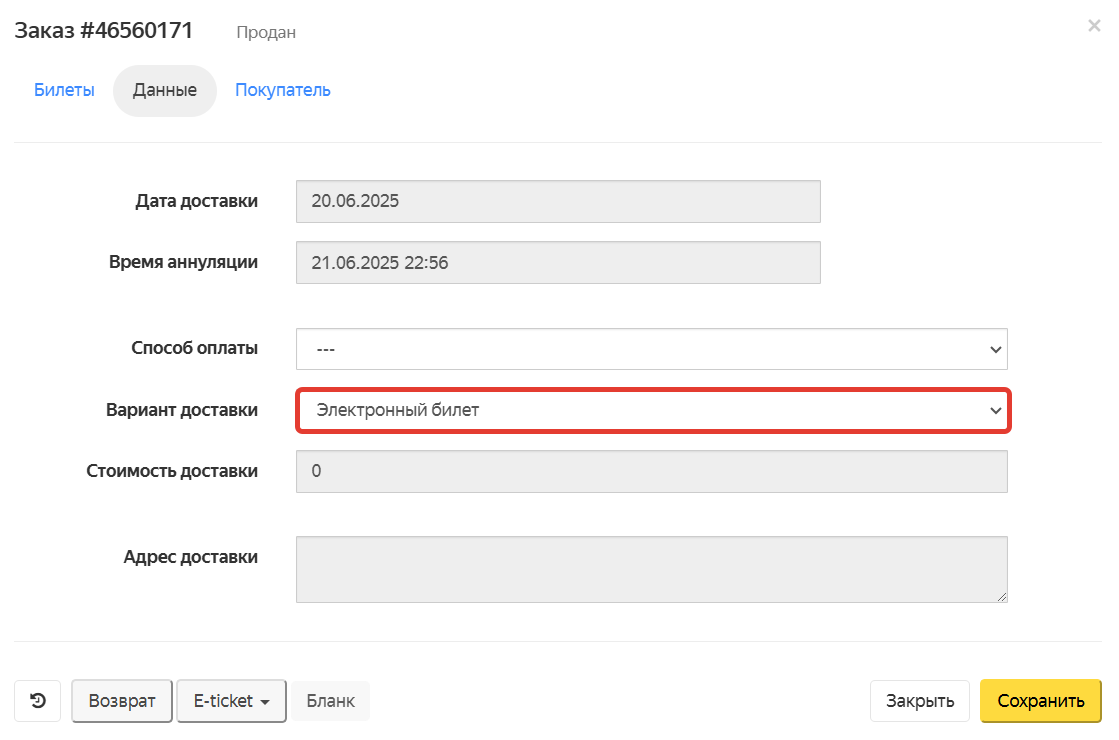Click the Дата доставки date field

pyautogui.click(x=558, y=201)
